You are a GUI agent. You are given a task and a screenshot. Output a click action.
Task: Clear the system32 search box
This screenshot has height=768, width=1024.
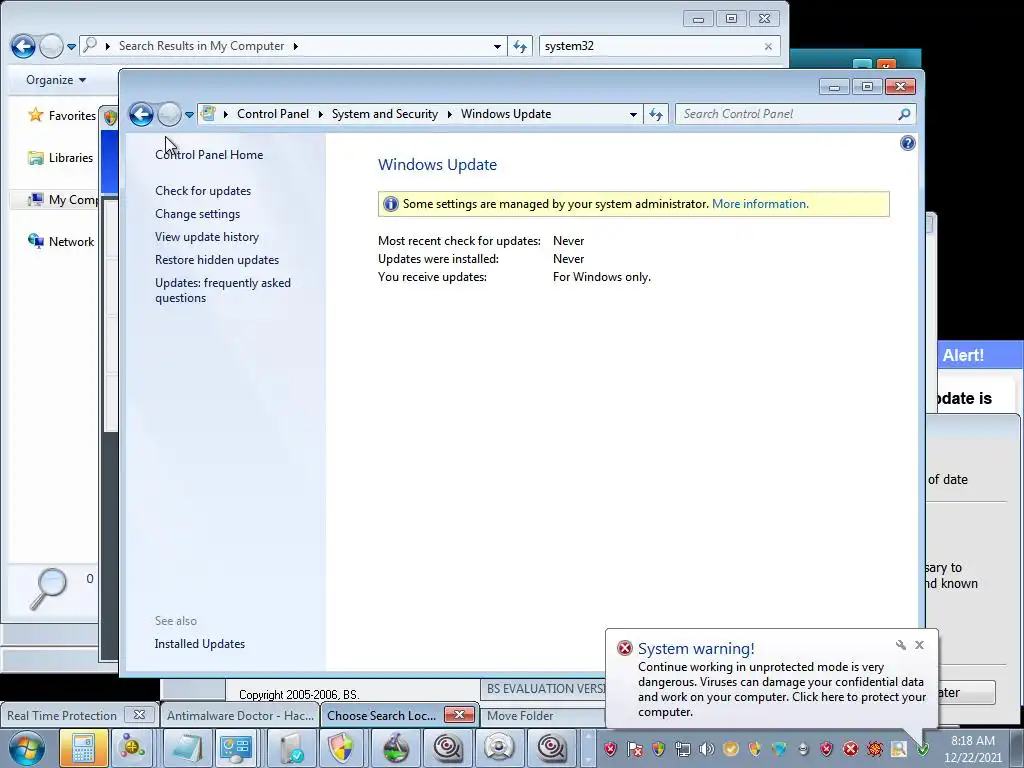click(768, 46)
